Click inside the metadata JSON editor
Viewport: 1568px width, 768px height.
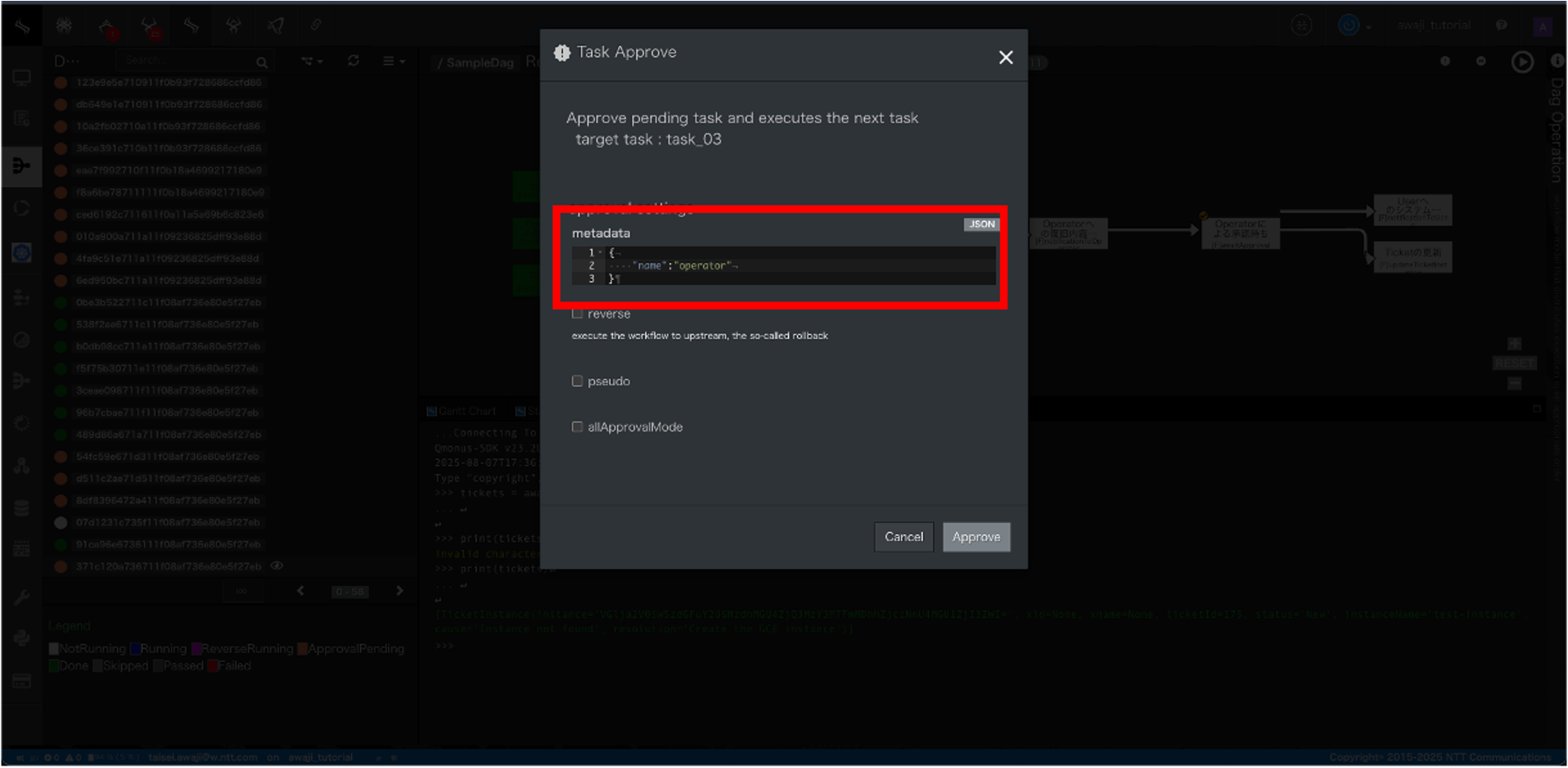click(800, 266)
